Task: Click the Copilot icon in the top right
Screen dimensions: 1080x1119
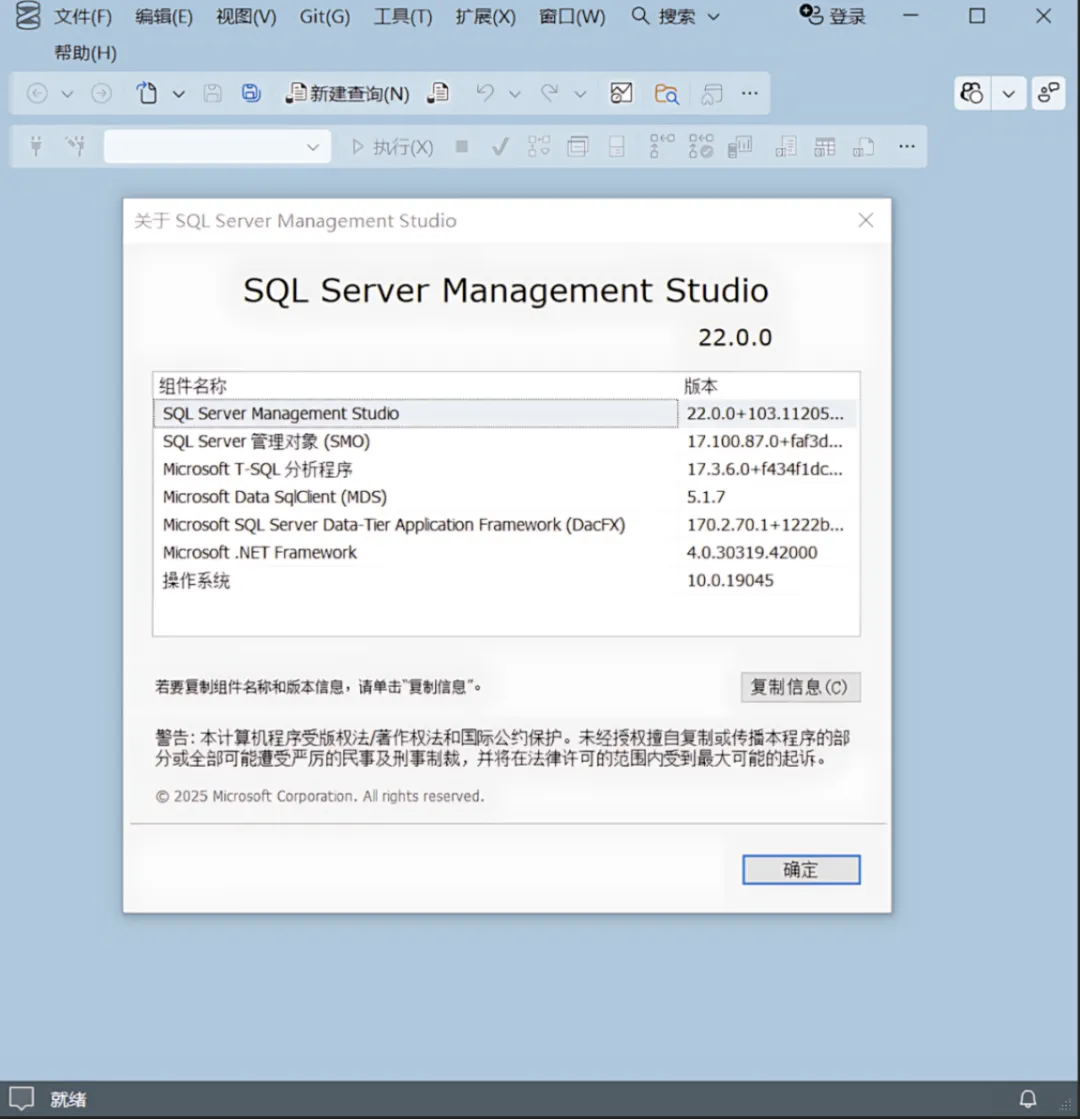Action: click(x=972, y=93)
